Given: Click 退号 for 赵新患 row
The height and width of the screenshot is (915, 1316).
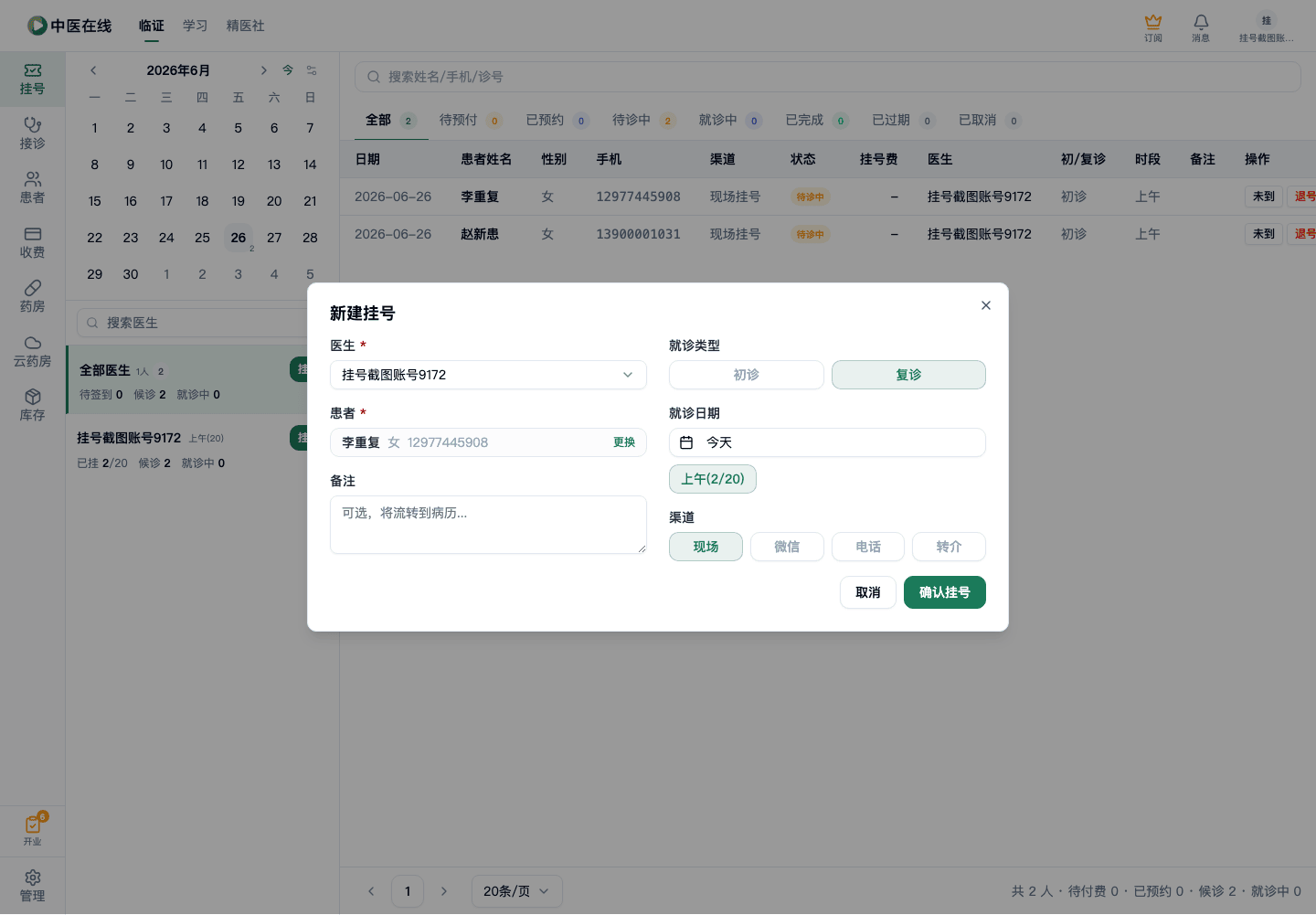Looking at the screenshot, I should tap(1303, 234).
